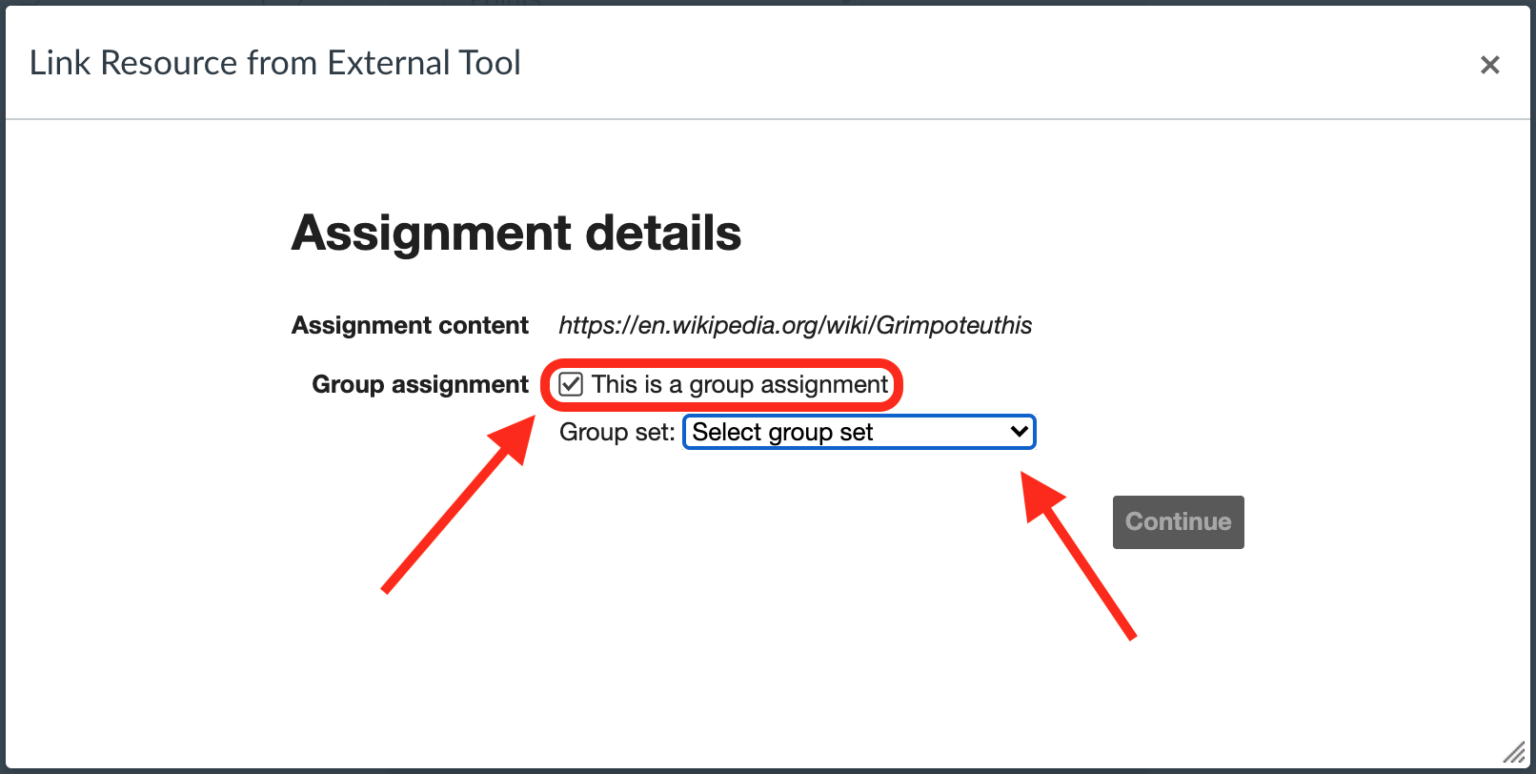Click the Assignment details heading
1536x774 pixels.
515,233
